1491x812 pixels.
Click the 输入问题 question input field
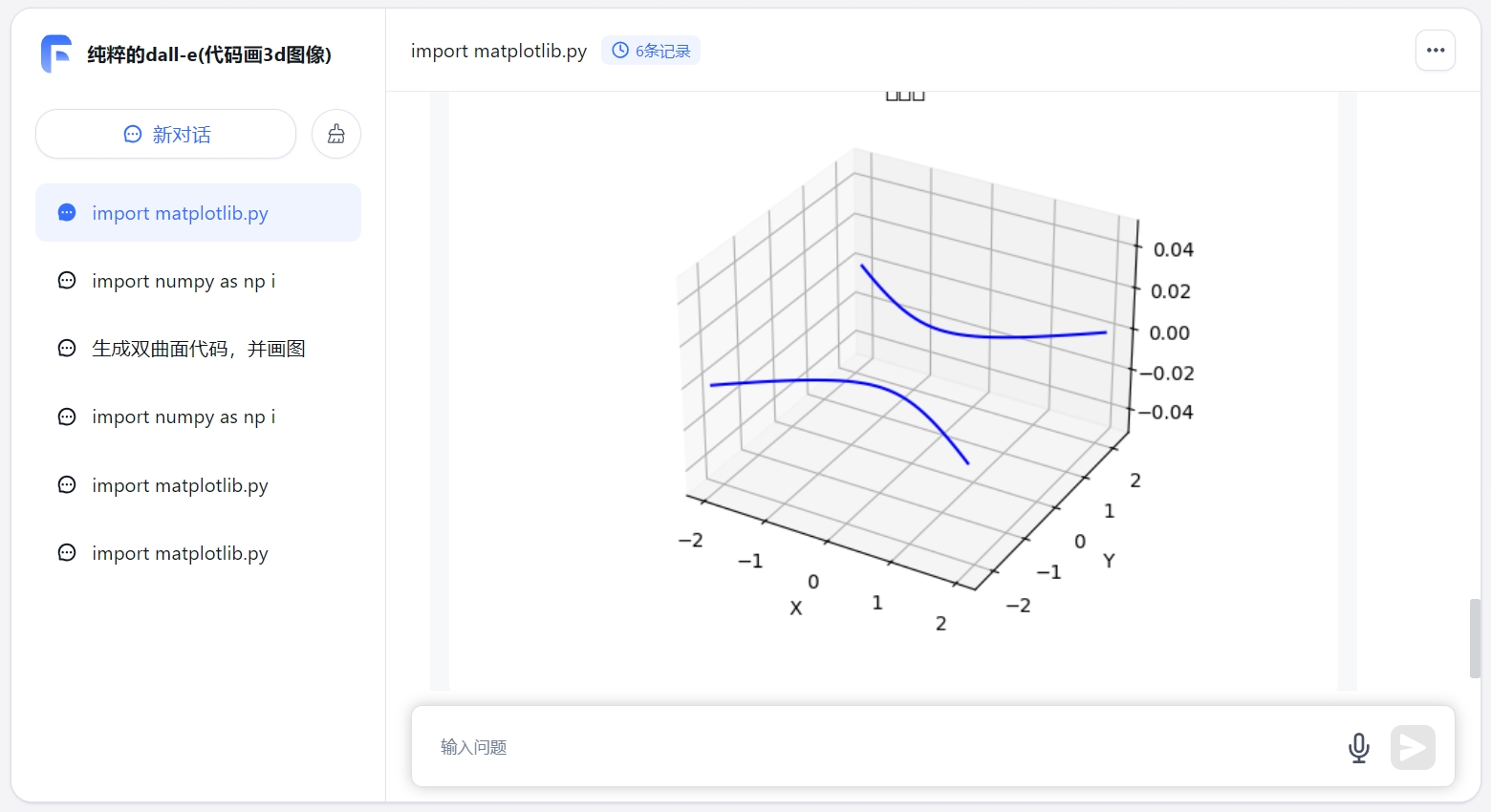[879, 747]
